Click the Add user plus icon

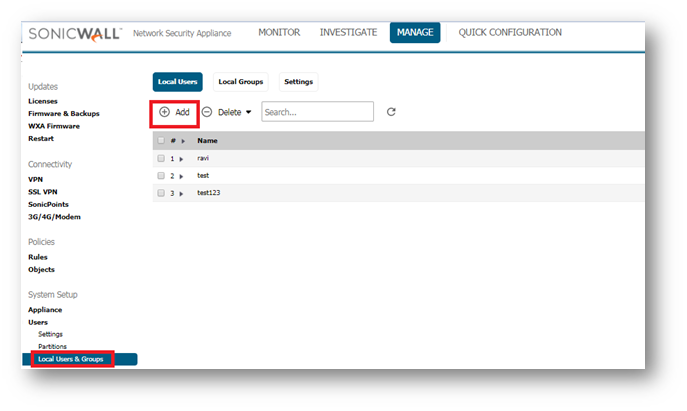click(165, 112)
